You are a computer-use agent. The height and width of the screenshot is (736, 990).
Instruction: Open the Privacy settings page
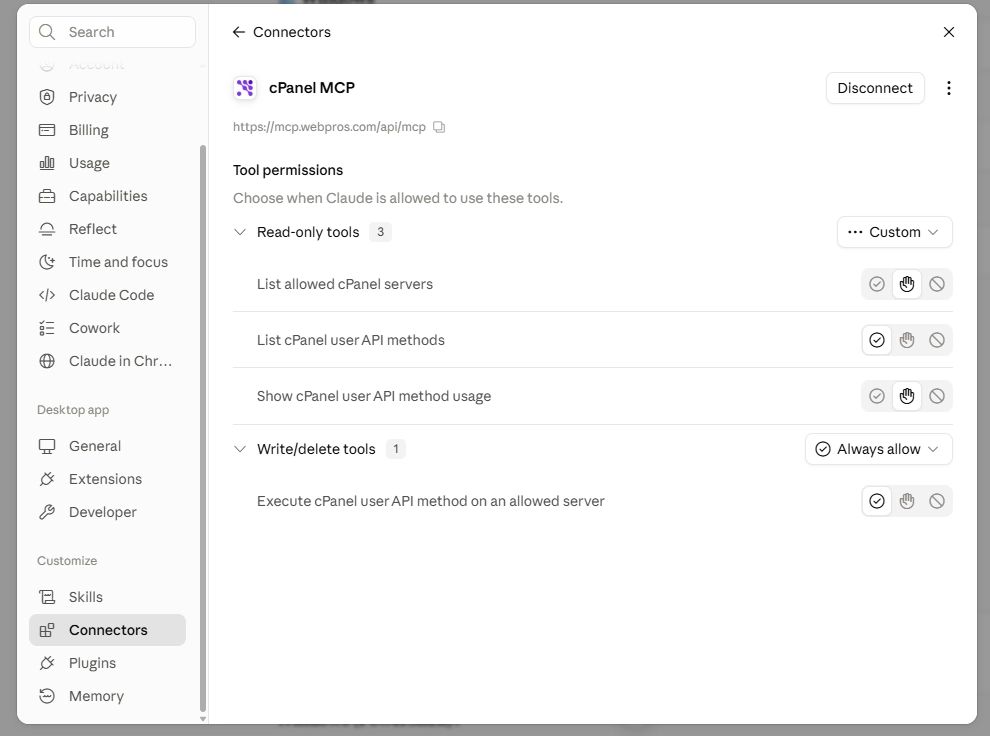107,97
